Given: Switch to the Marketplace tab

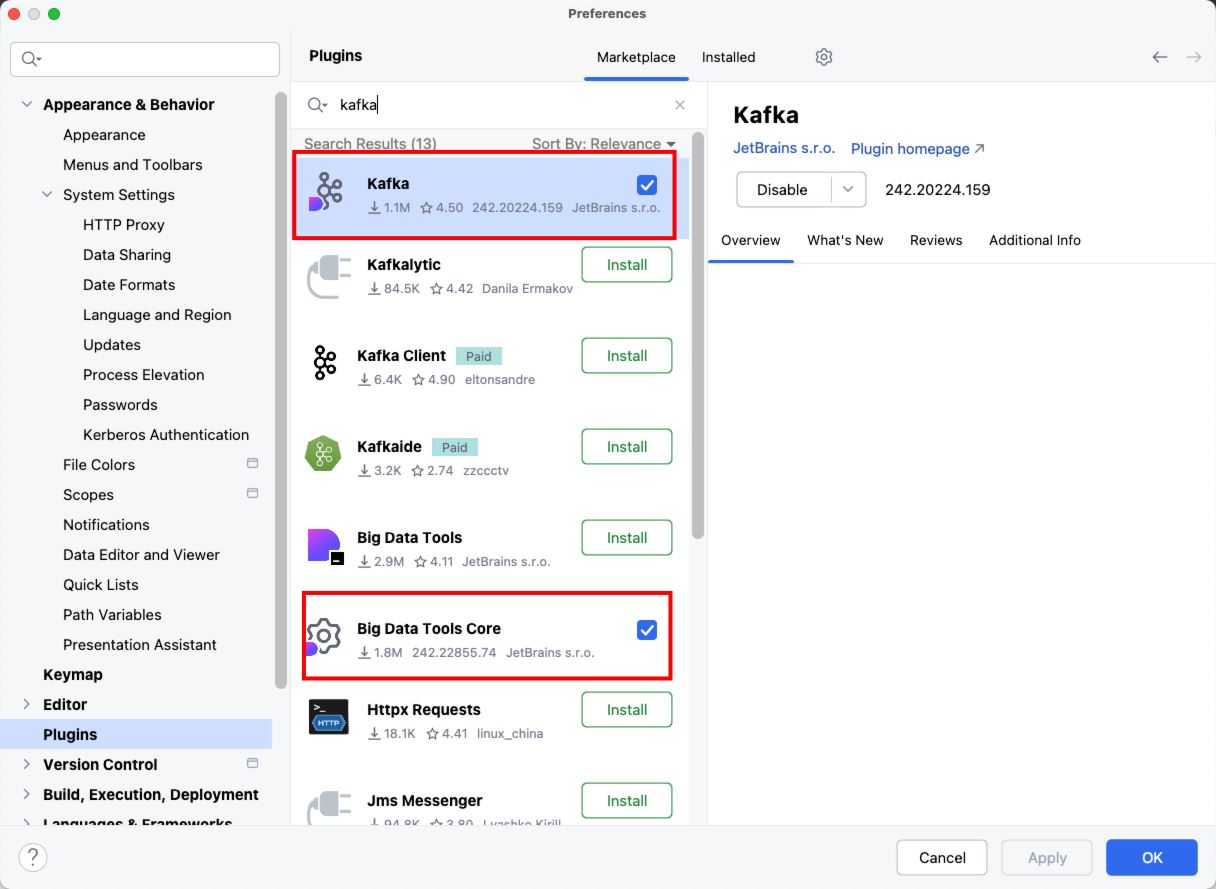Looking at the screenshot, I should pos(636,57).
